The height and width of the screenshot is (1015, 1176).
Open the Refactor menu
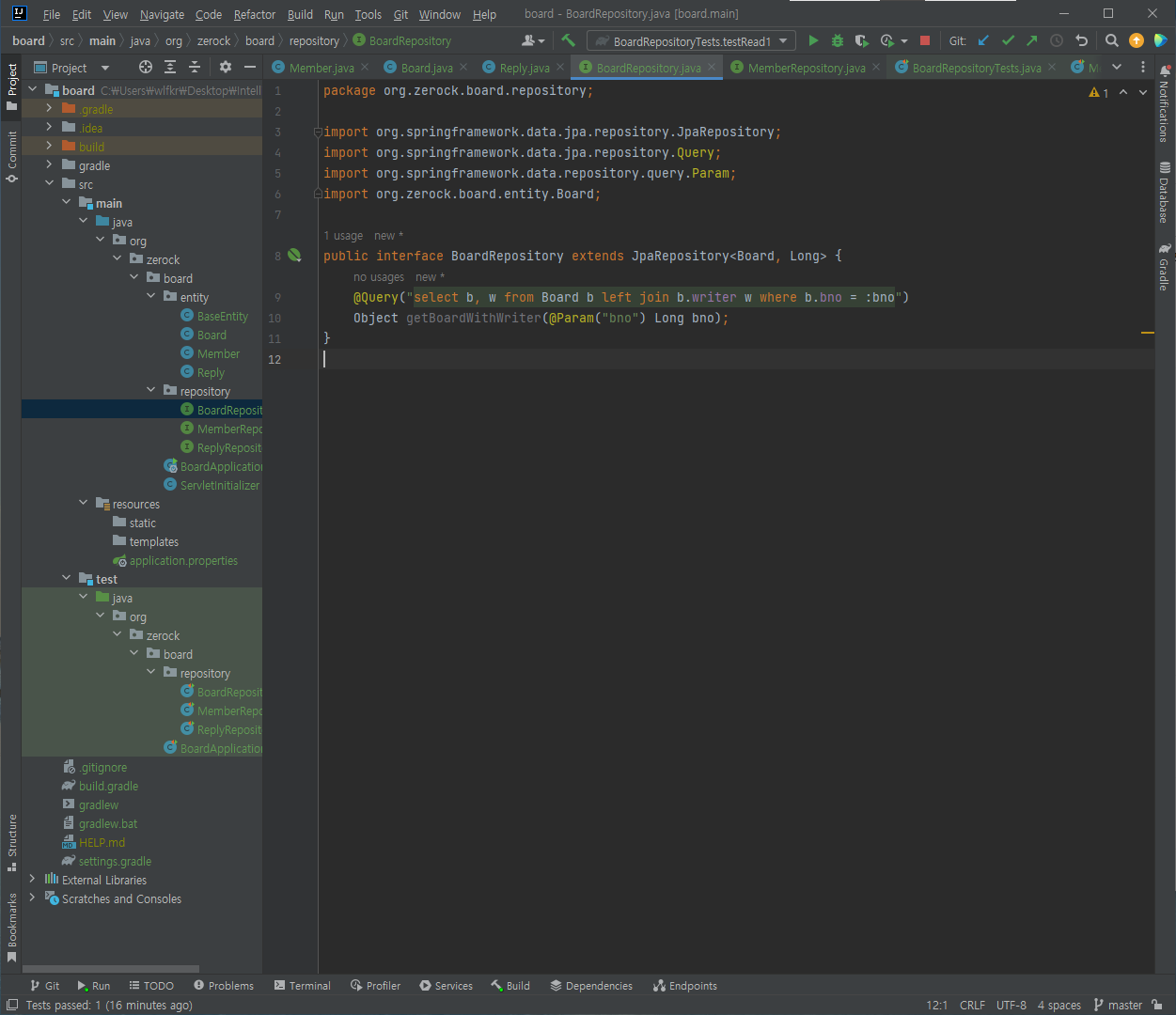click(x=255, y=14)
